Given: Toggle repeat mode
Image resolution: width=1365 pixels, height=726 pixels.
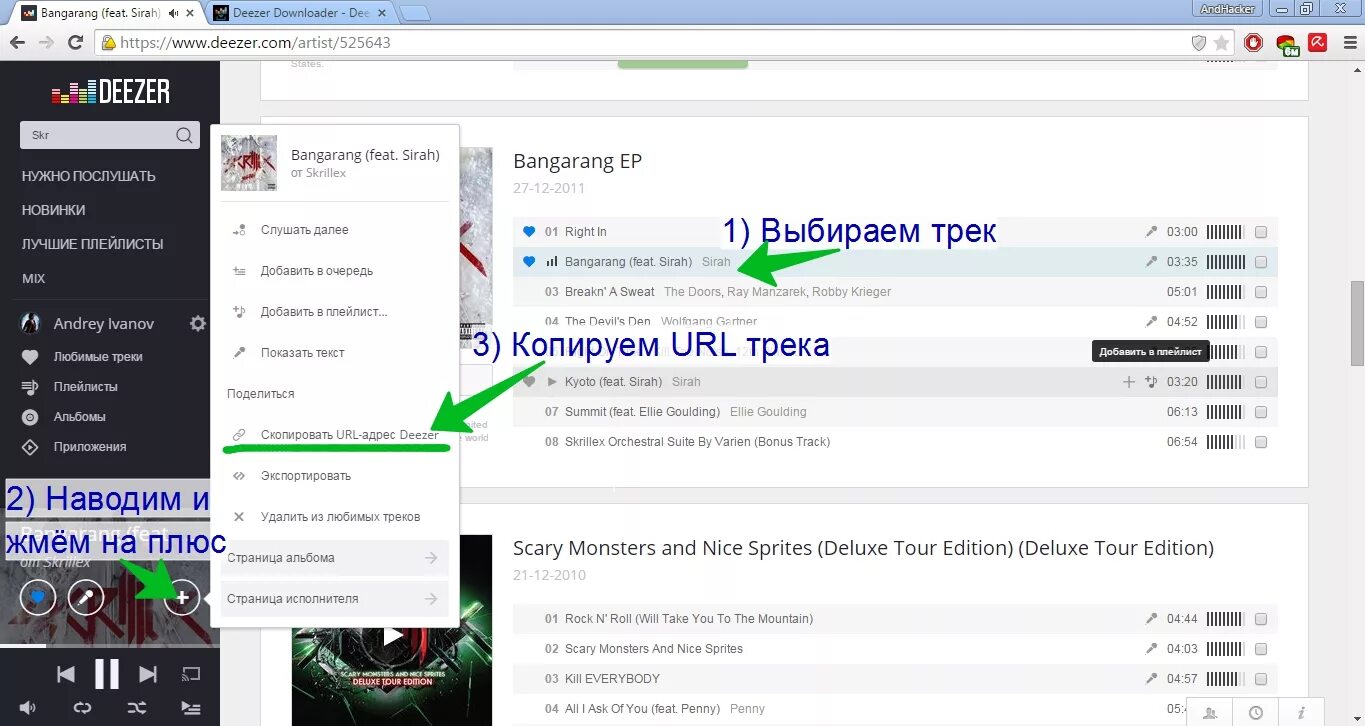Looking at the screenshot, I should 82,708.
